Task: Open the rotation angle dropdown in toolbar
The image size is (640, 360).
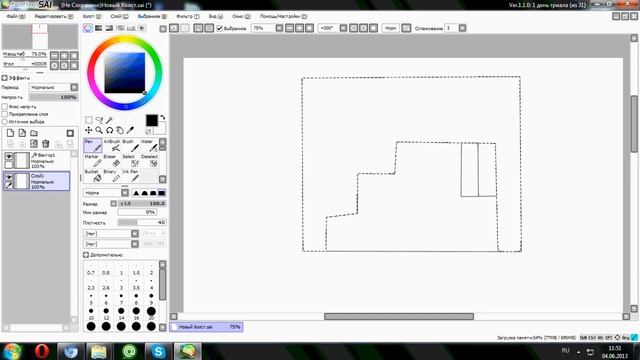Action: point(343,28)
